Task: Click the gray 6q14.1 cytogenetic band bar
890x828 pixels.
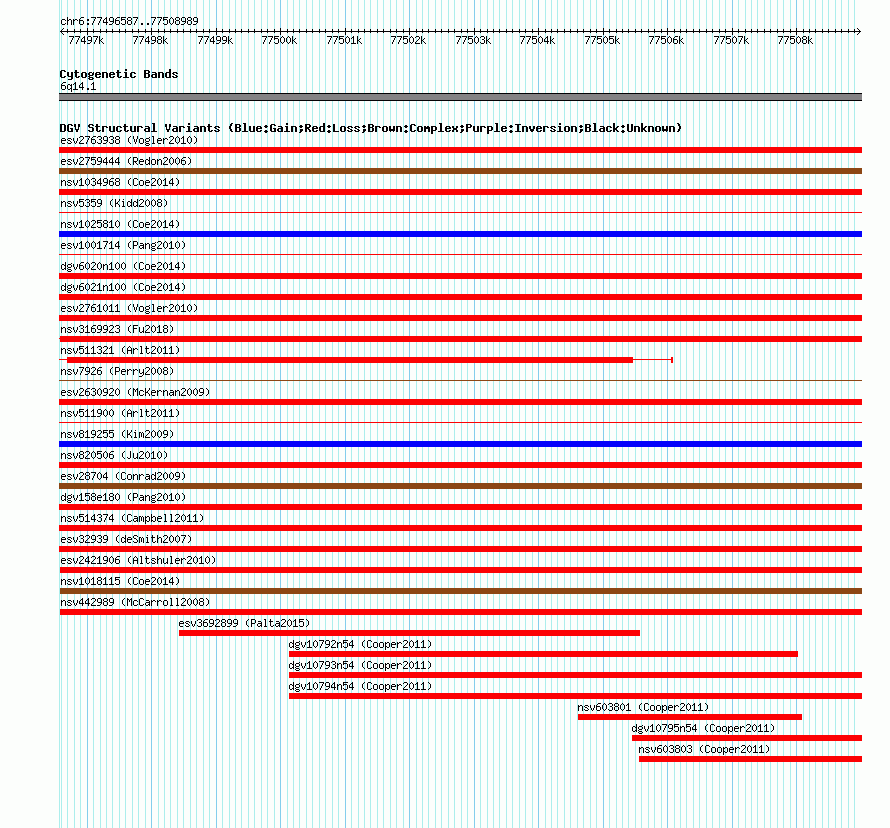Action: tap(460, 97)
